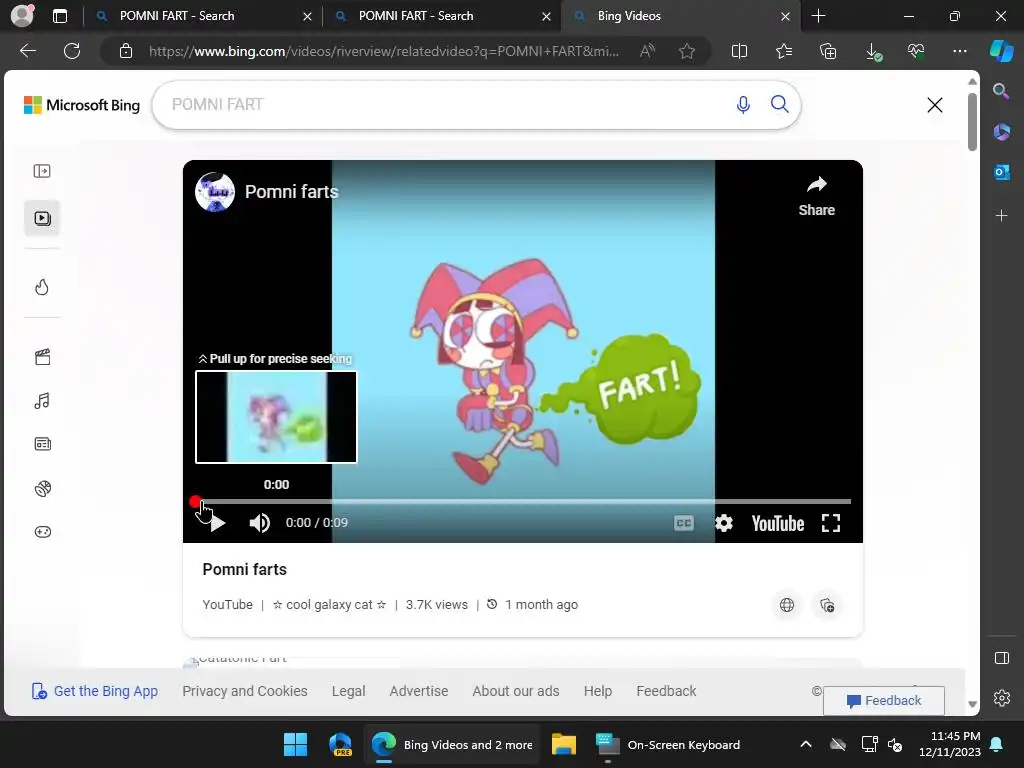This screenshot has height=768, width=1024.
Task: Open Settings and more ellipsis menu
Action: click(x=959, y=51)
